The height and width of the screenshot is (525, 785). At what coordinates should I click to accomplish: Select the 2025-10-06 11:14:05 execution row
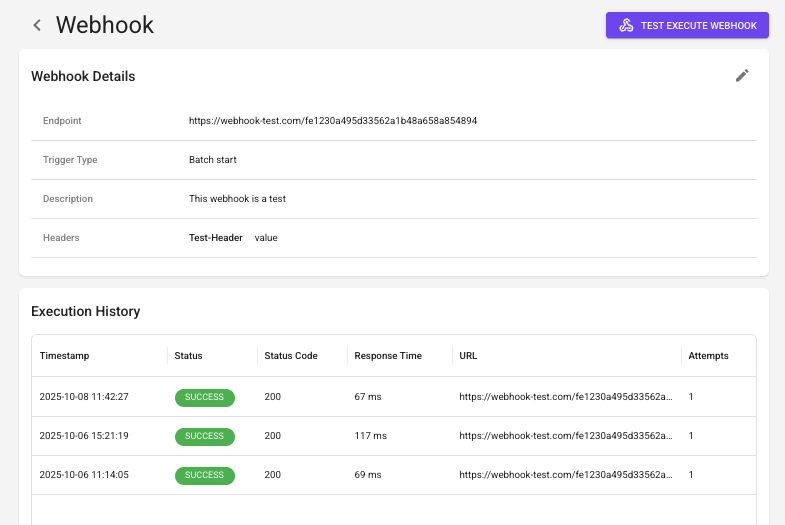[x=394, y=475]
